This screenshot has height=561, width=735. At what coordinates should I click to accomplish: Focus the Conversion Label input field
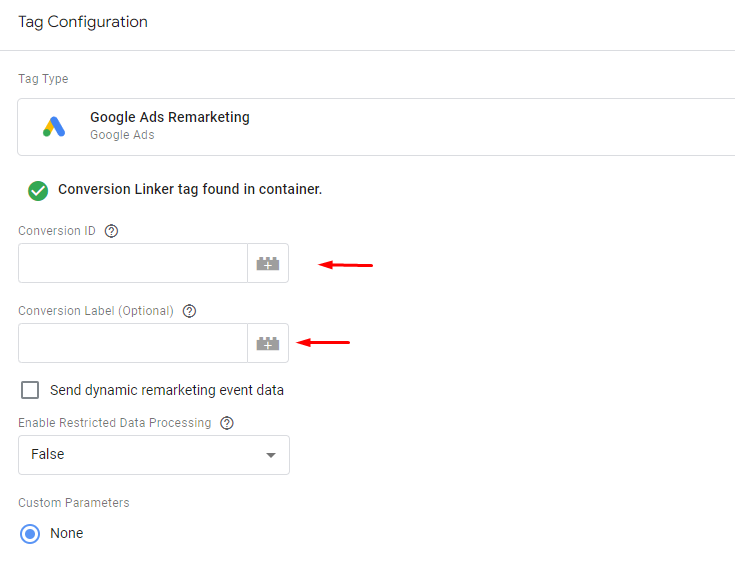pyautogui.click(x=133, y=343)
